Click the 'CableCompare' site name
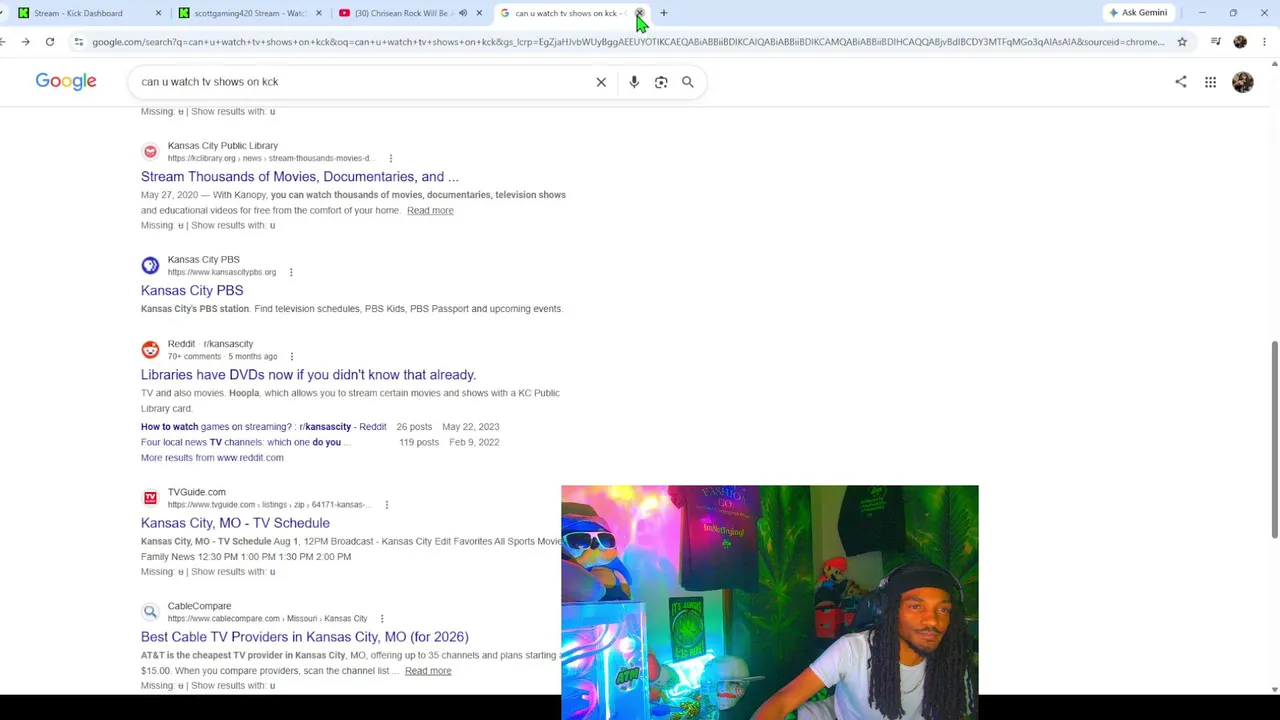The height and width of the screenshot is (720, 1280). tap(199, 606)
